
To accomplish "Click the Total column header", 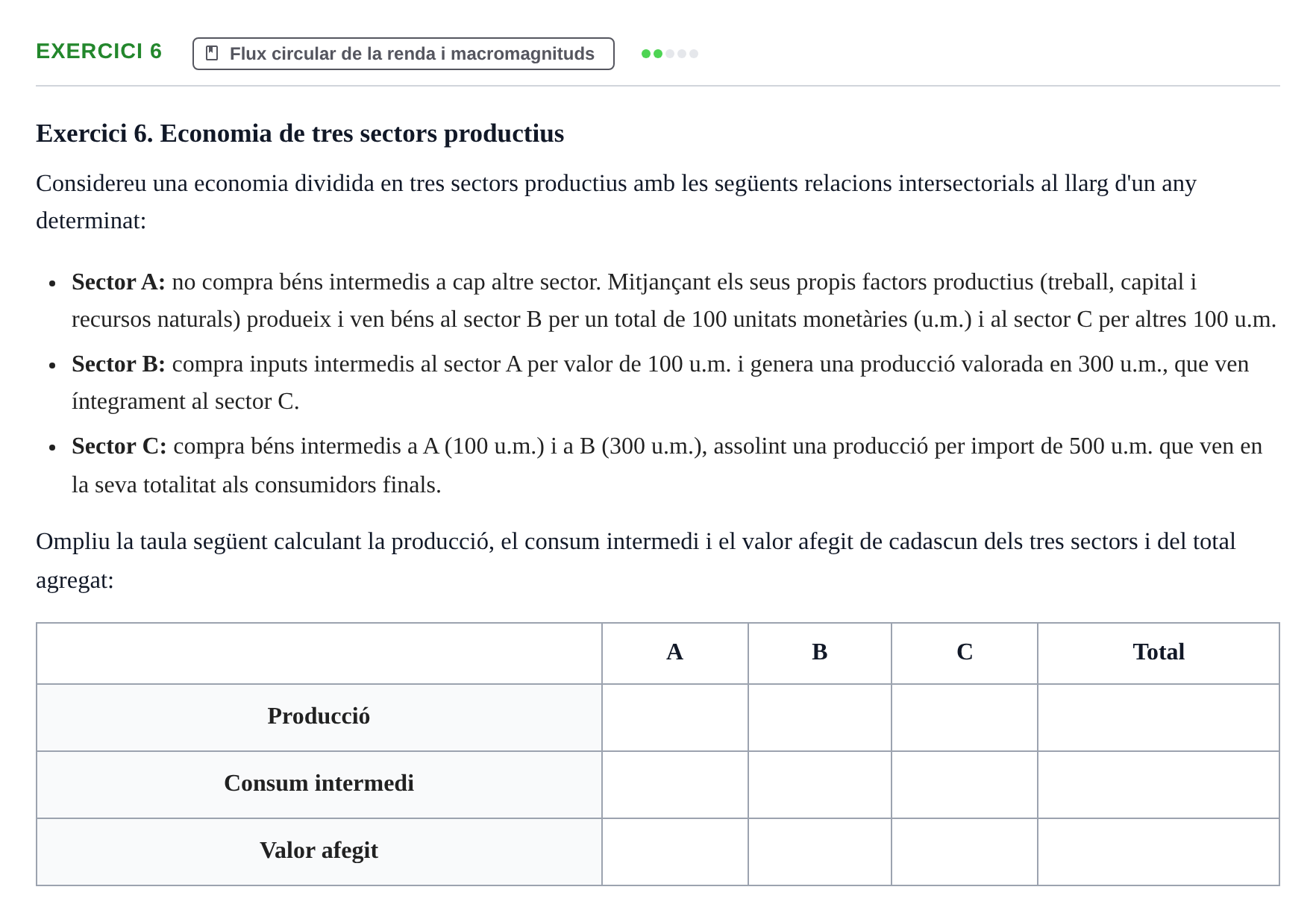I will [1159, 652].
